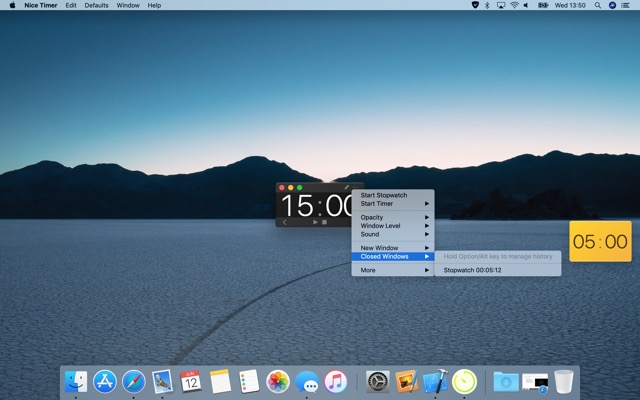This screenshot has height=400, width=640.
Task: Click the yellow 05:00 timer window
Action: pyautogui.click(x=600, y=242)
